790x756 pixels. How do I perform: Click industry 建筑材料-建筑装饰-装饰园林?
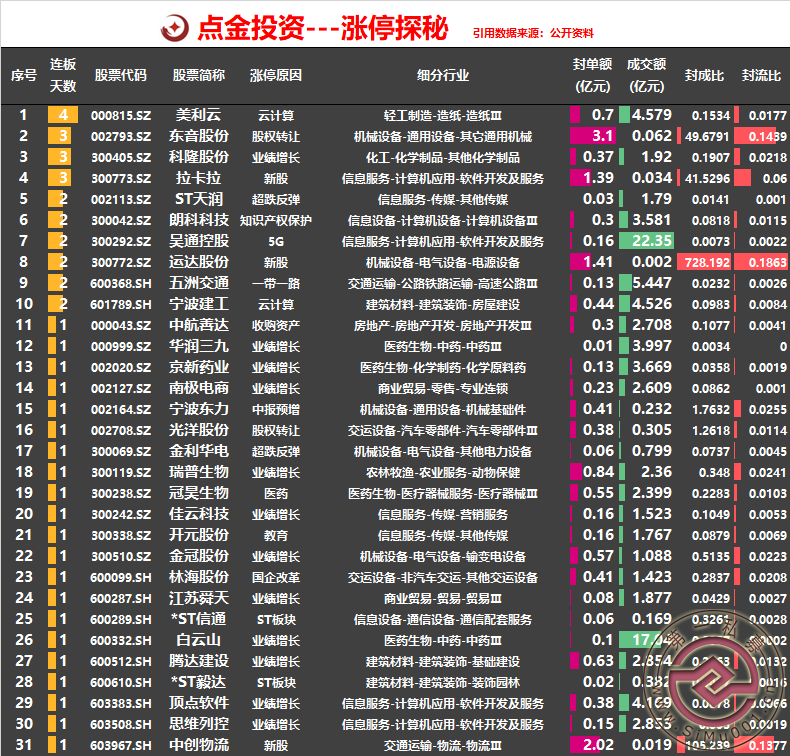click(443, 683)
